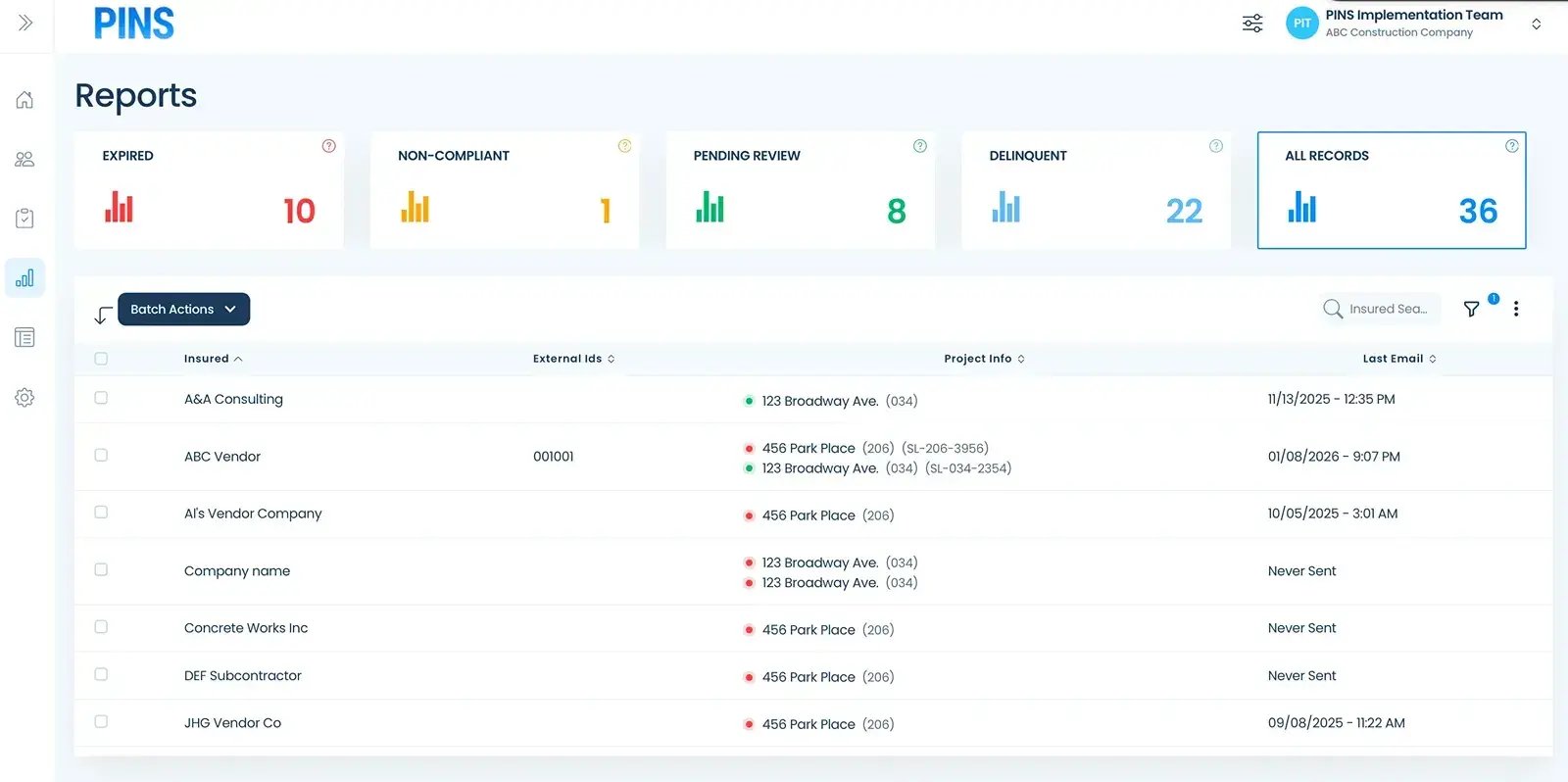Open help icon on Expired card
Screen dimensions: 1568x782
click(x=329, y=146)
